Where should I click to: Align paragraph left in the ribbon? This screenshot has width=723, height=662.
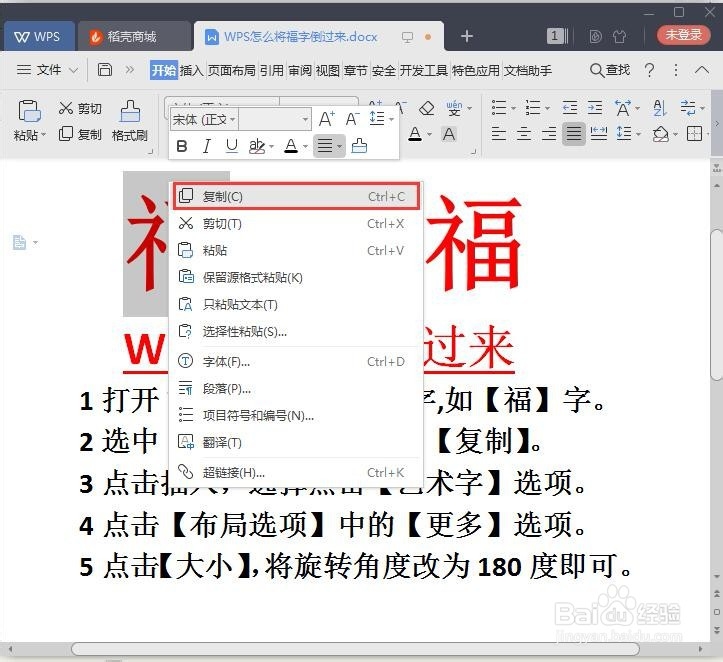click(498, 134)
